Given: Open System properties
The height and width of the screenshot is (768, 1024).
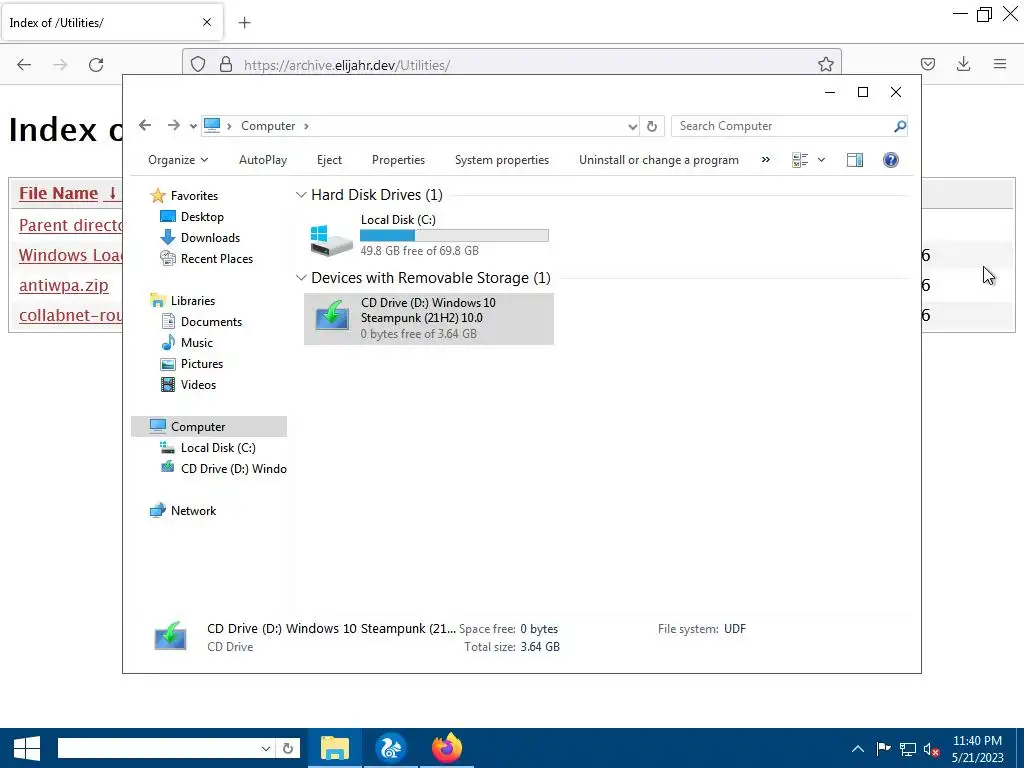Looking at the screenshot, I should pos(502,160).
